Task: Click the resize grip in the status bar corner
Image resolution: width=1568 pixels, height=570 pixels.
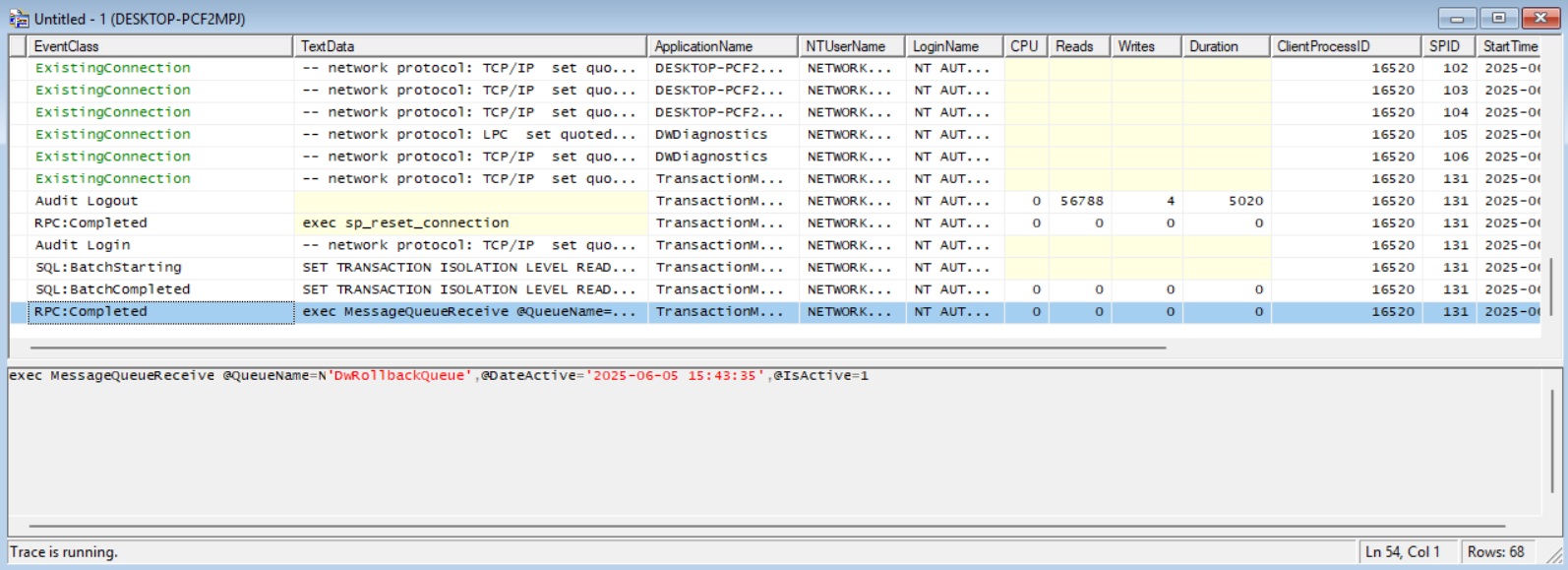Action: (1555, 557)
